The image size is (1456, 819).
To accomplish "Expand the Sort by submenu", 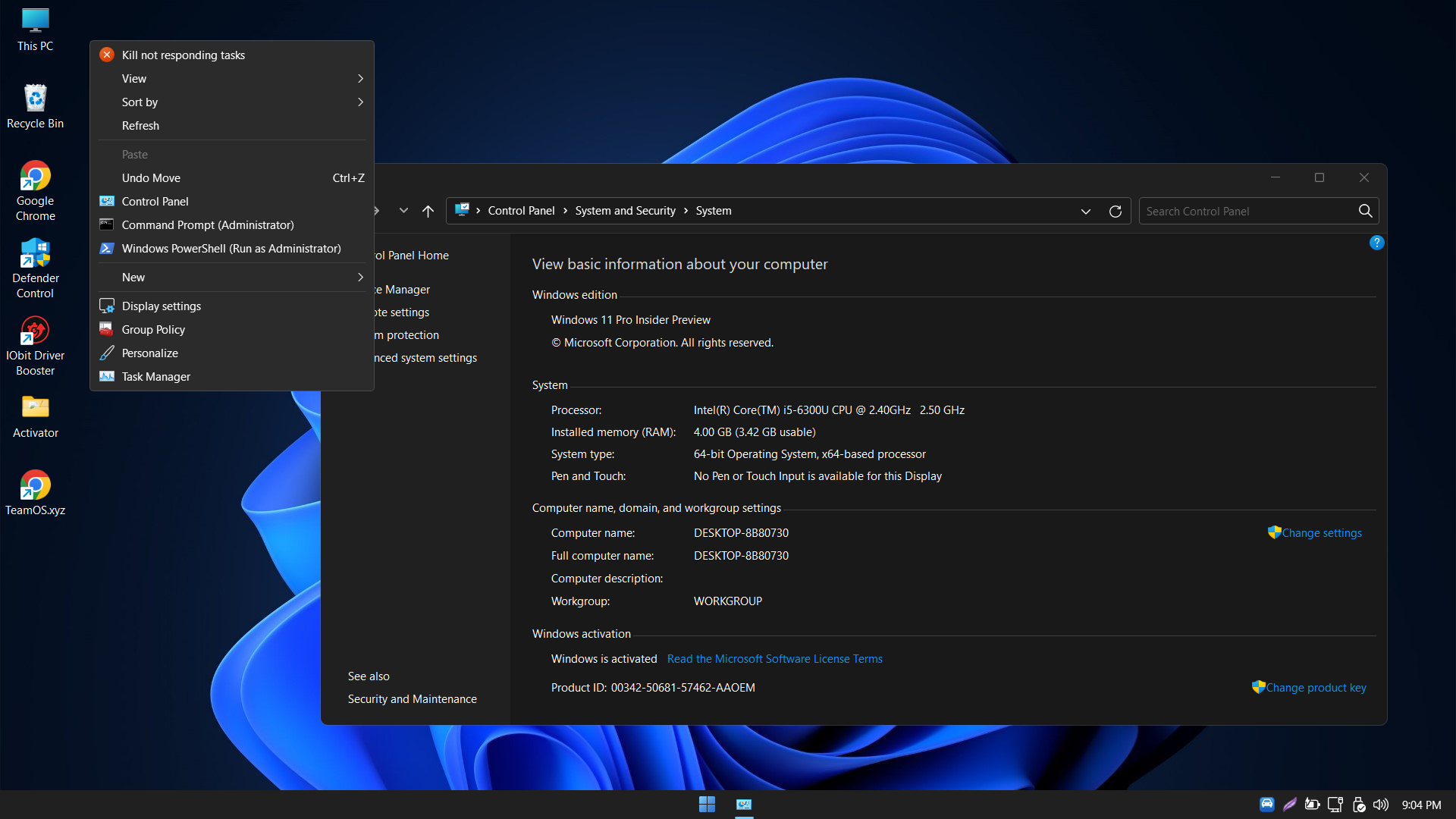I will point(360,102).
